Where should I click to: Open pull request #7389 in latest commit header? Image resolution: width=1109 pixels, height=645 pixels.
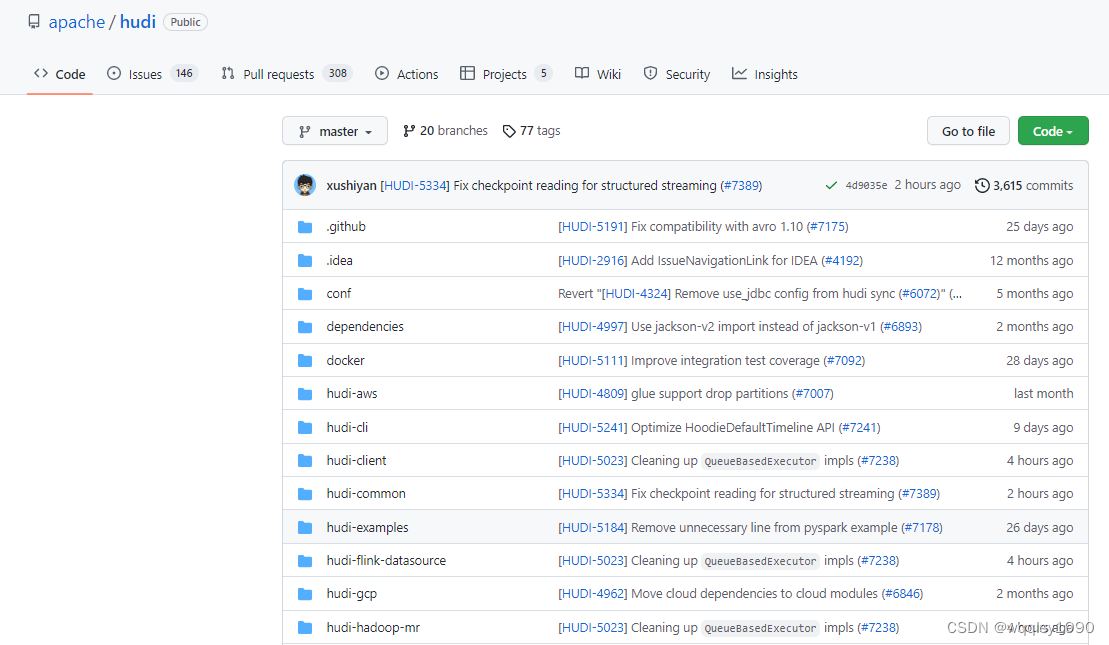point(741,185)
